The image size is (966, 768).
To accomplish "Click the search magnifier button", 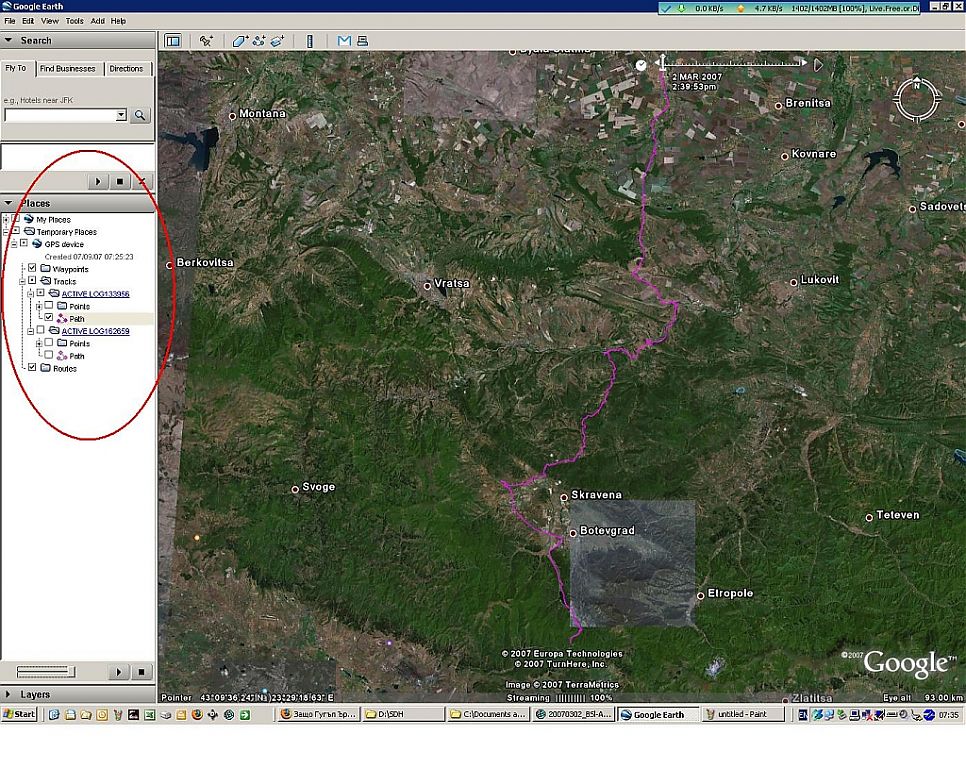I will point(140,115).
